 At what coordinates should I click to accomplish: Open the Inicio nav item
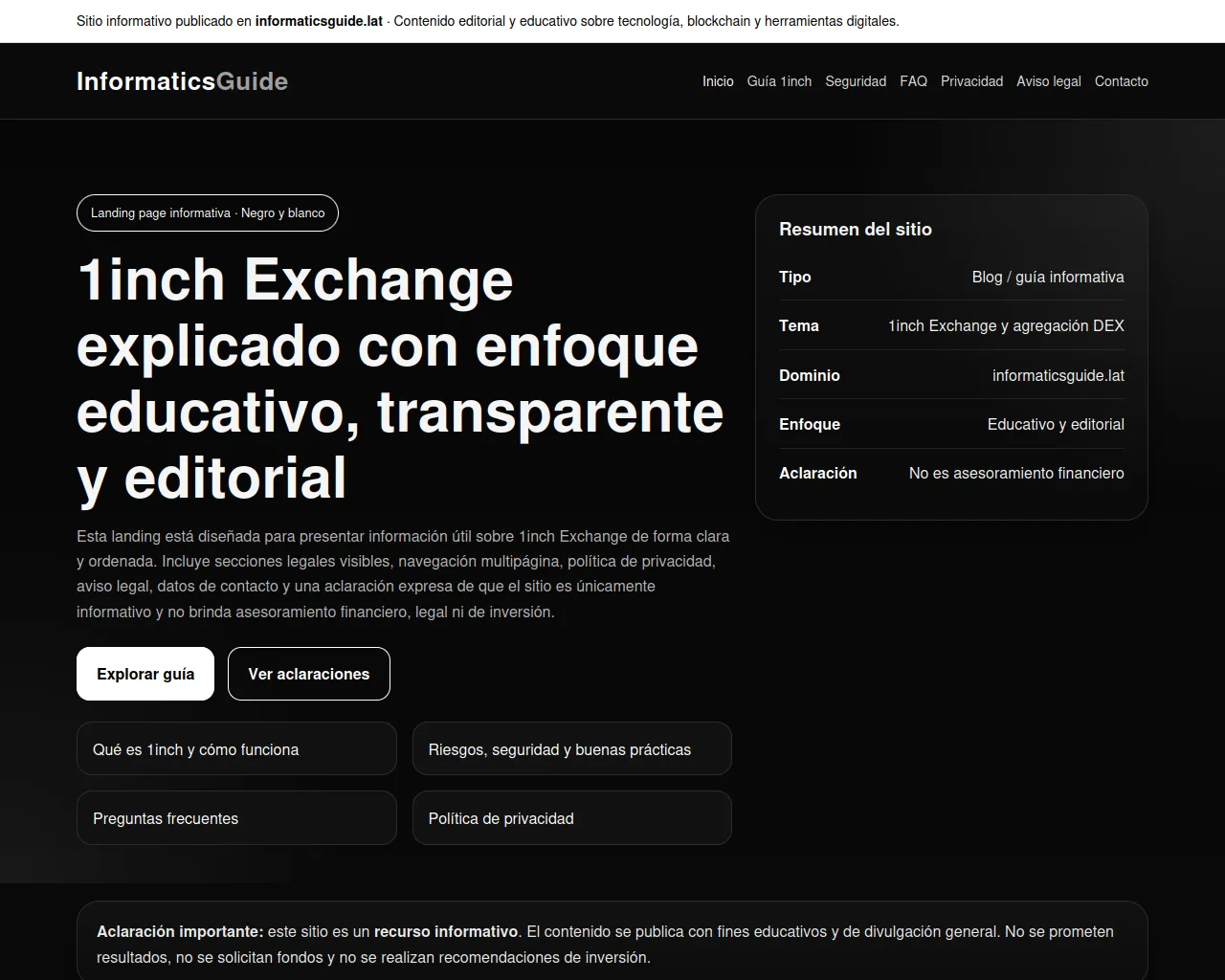tap(718, 81)
